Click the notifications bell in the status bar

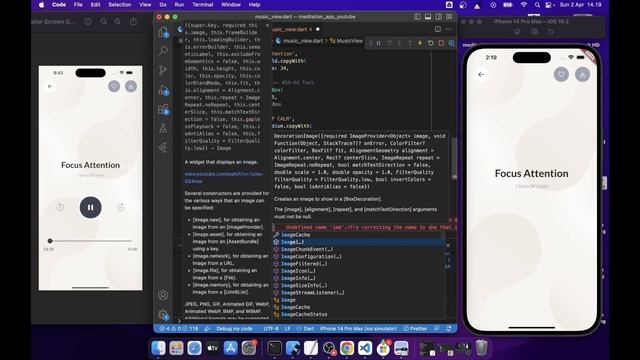tap(449, 329)
